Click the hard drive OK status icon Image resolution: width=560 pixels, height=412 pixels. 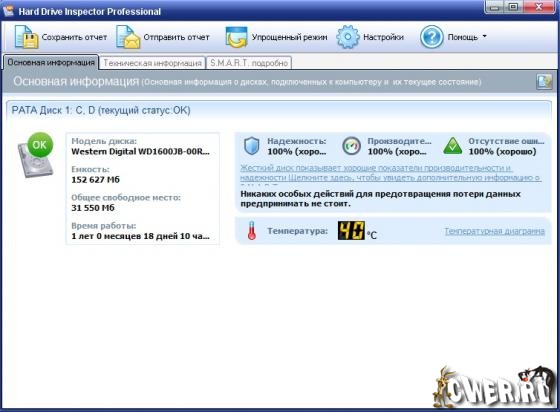(x=36, y=155)
